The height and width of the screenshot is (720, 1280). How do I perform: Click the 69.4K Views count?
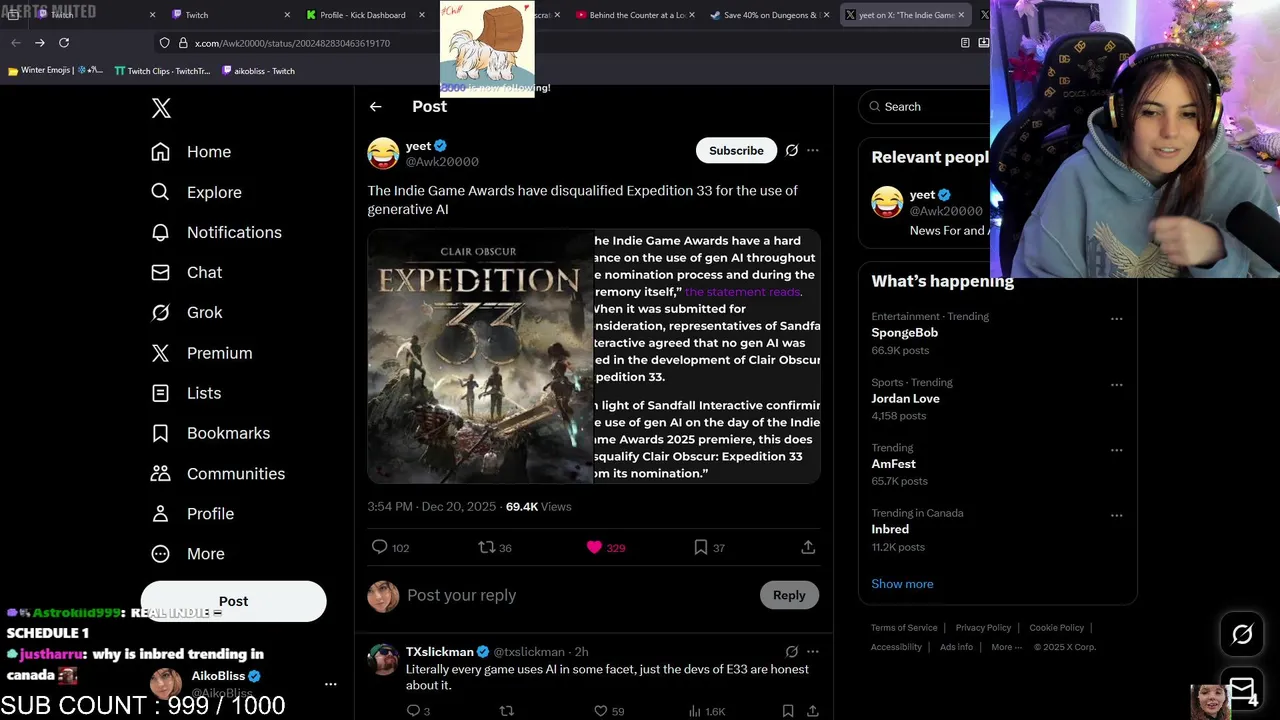(538, 507)
